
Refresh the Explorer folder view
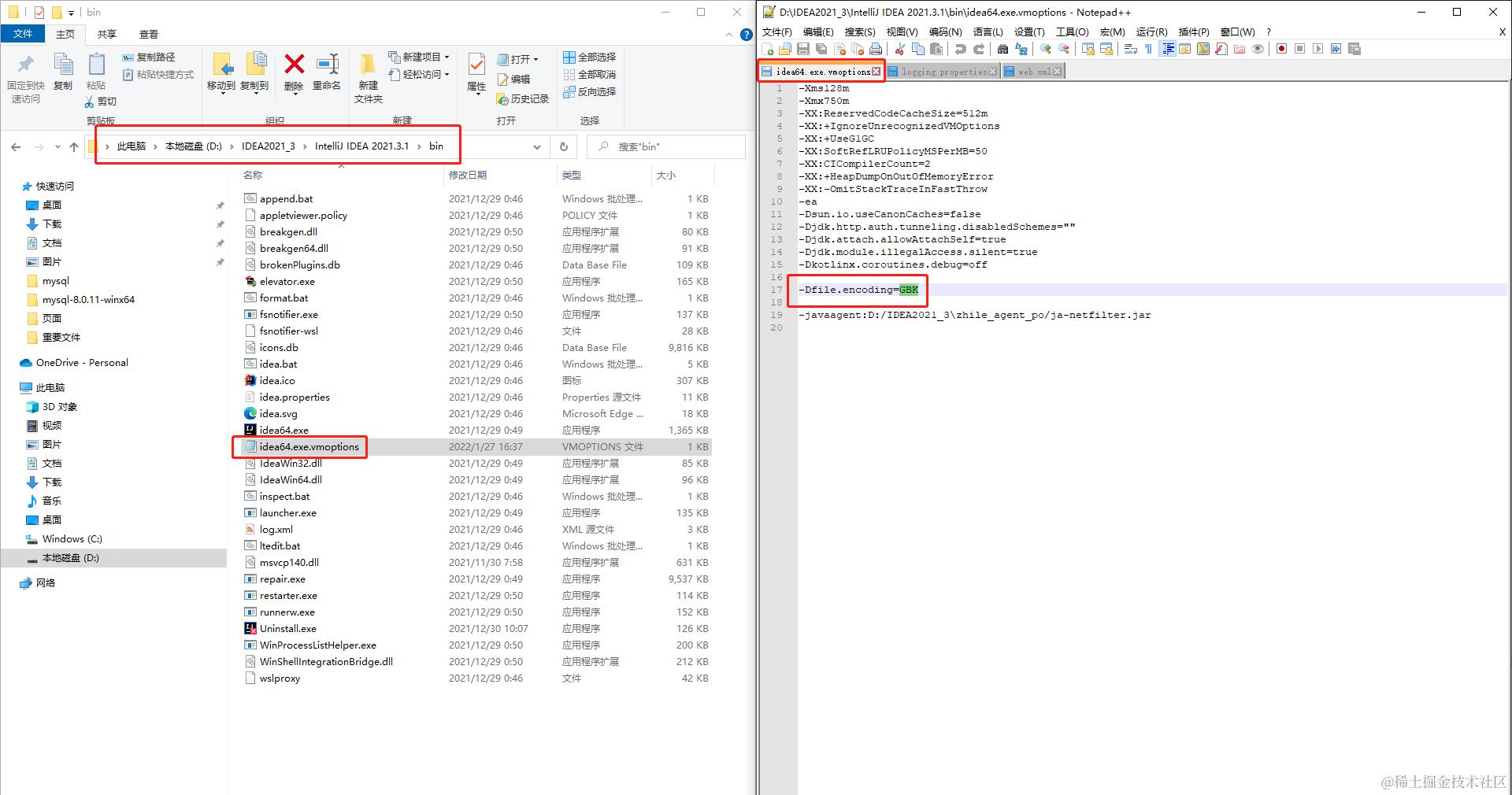(564, 146)
